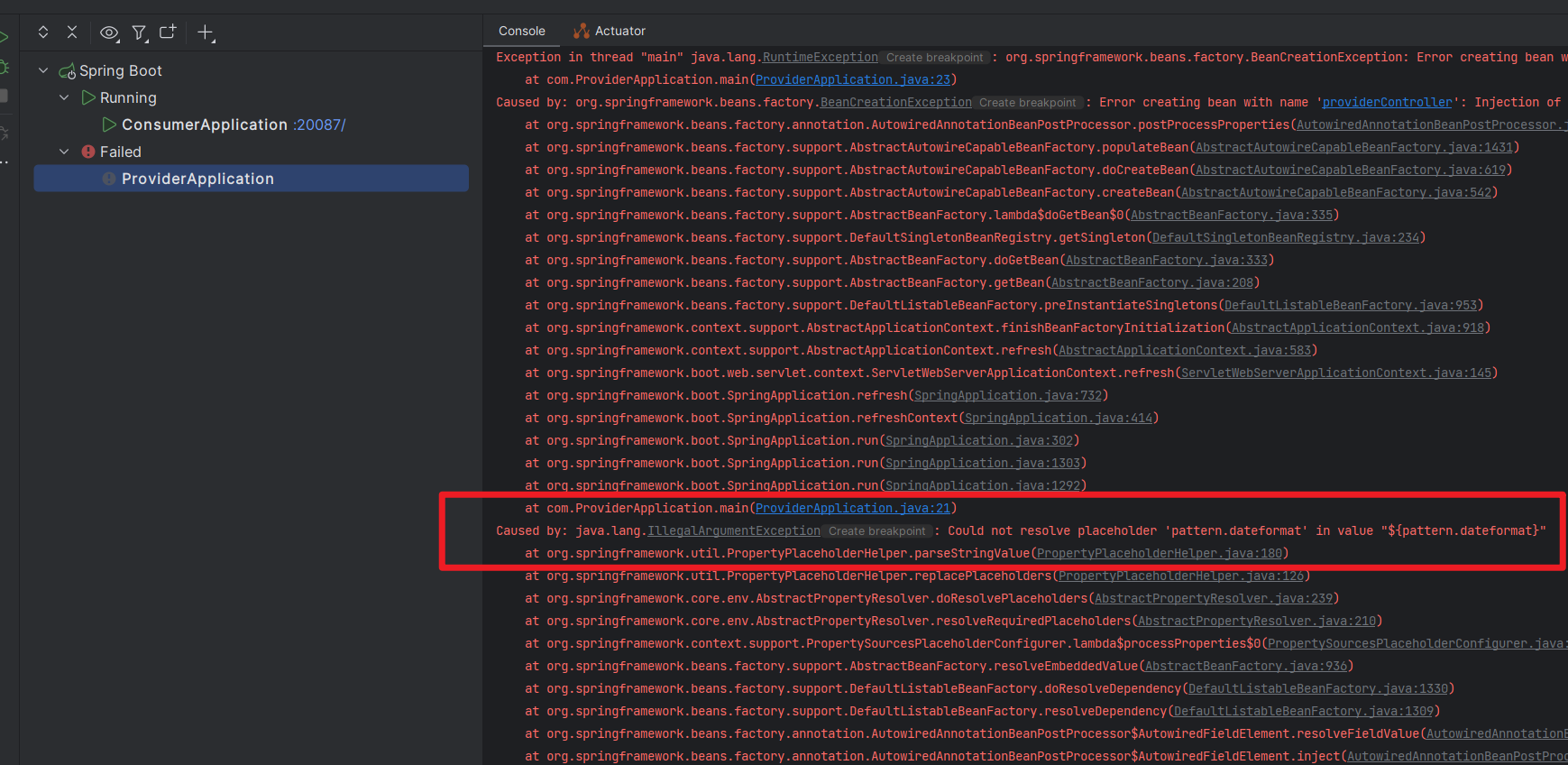Click the Actuator tab icon
This screenshot has height=765, width=1568.
click(582, 31)
